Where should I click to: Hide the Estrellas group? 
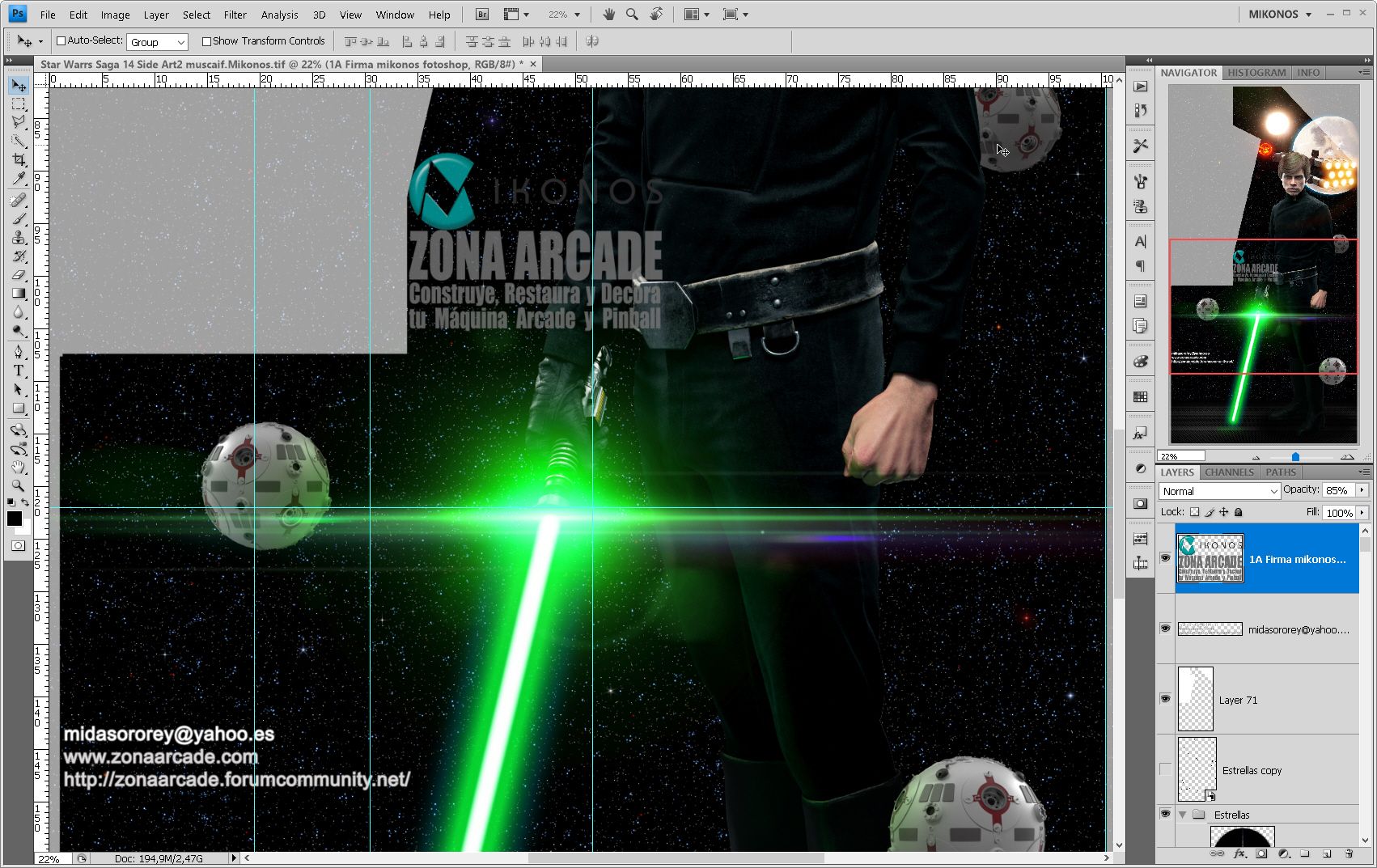pyautogui.click(x=1165, y=814)
